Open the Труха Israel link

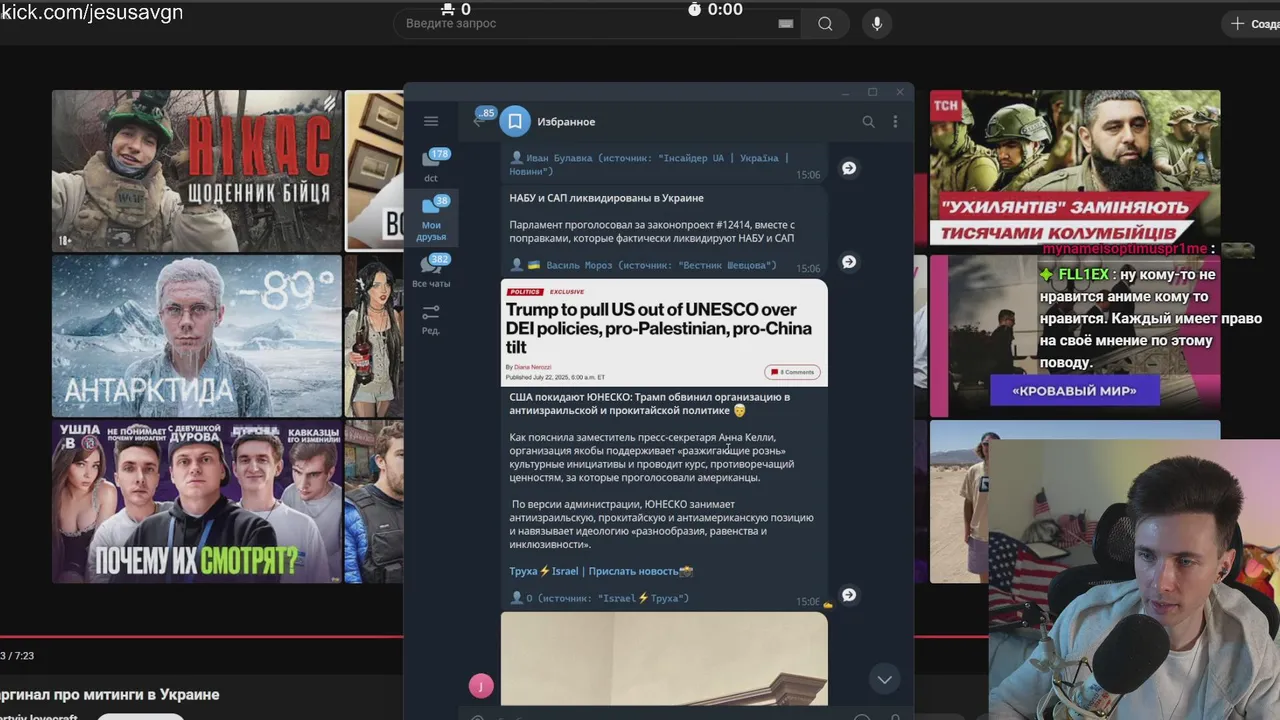[544, 571]
